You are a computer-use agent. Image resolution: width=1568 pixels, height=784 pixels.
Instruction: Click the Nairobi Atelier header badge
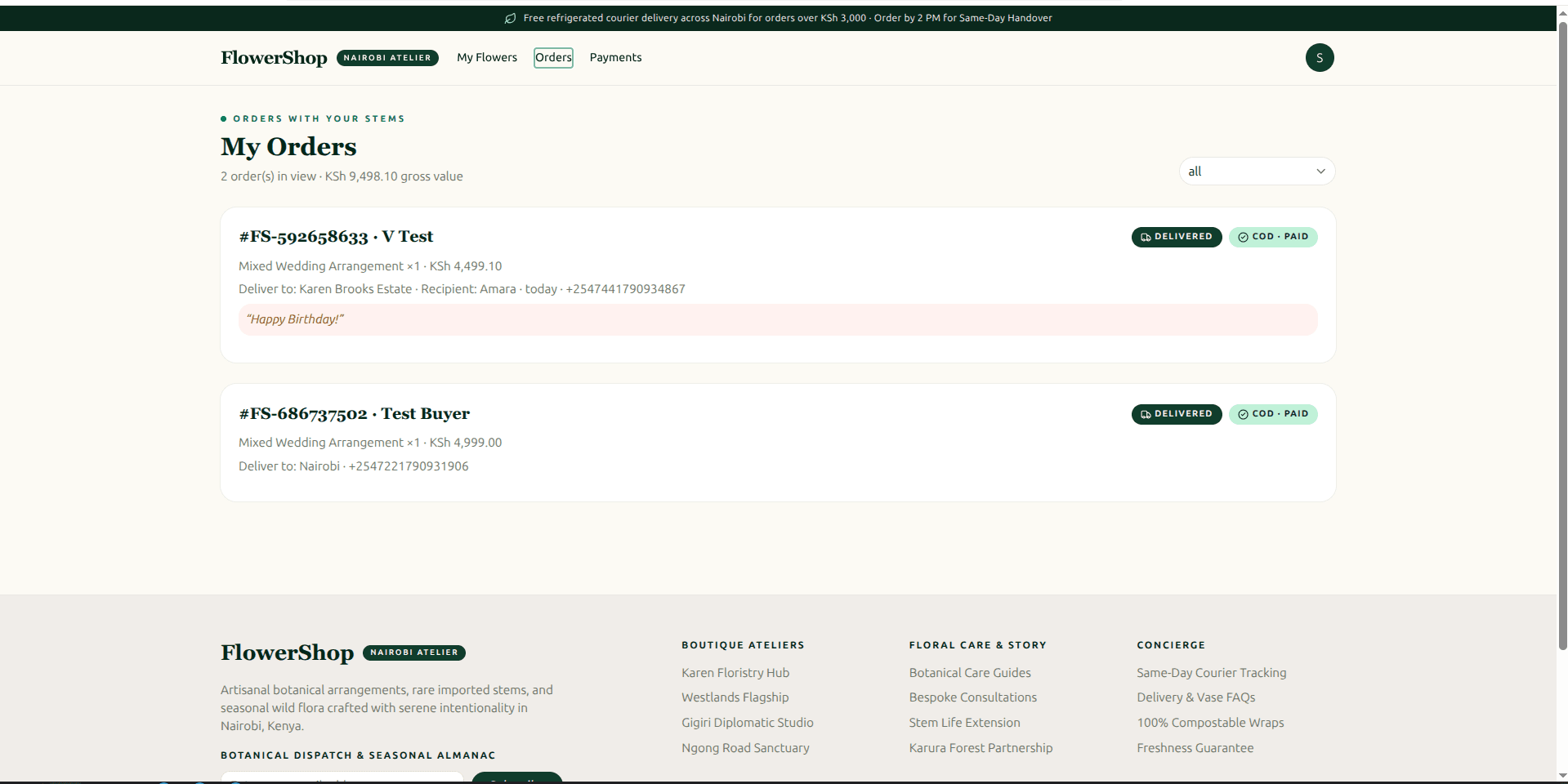[387, 58]
